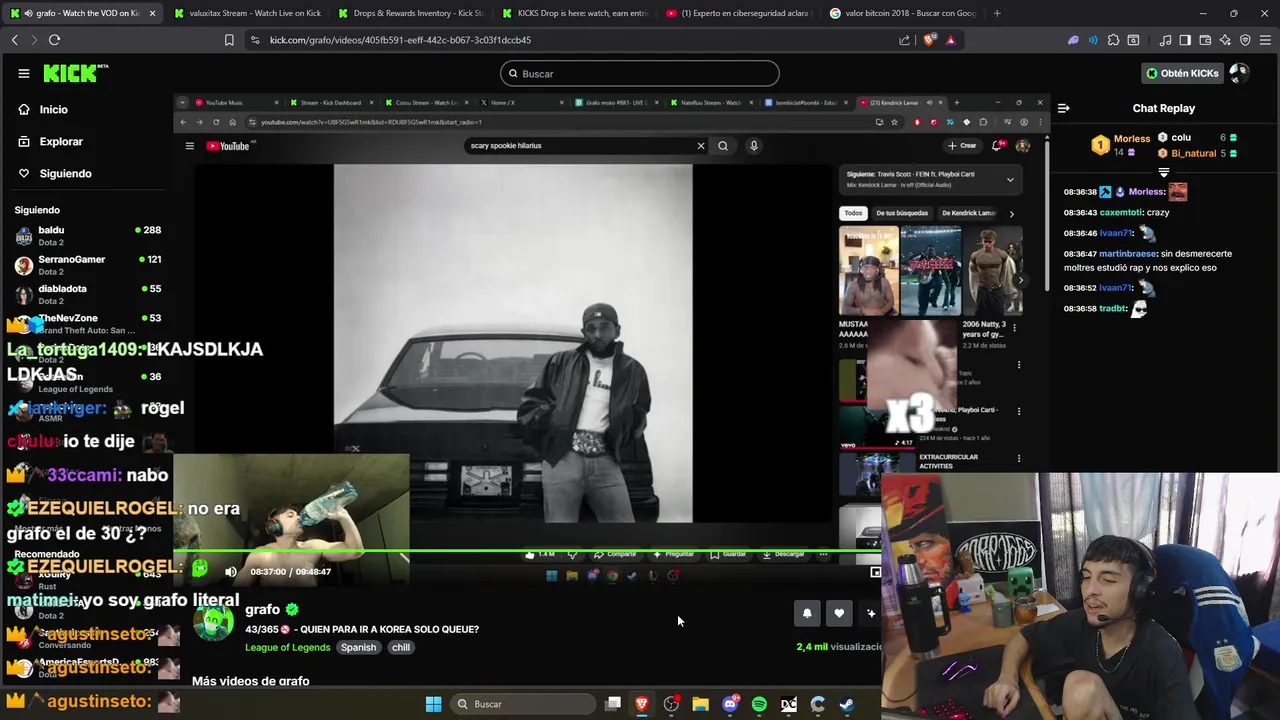Enter mini player mode on video
The height and width of the screenshot is (720, 1280).
pyautogui.click(x=875, y=572)
